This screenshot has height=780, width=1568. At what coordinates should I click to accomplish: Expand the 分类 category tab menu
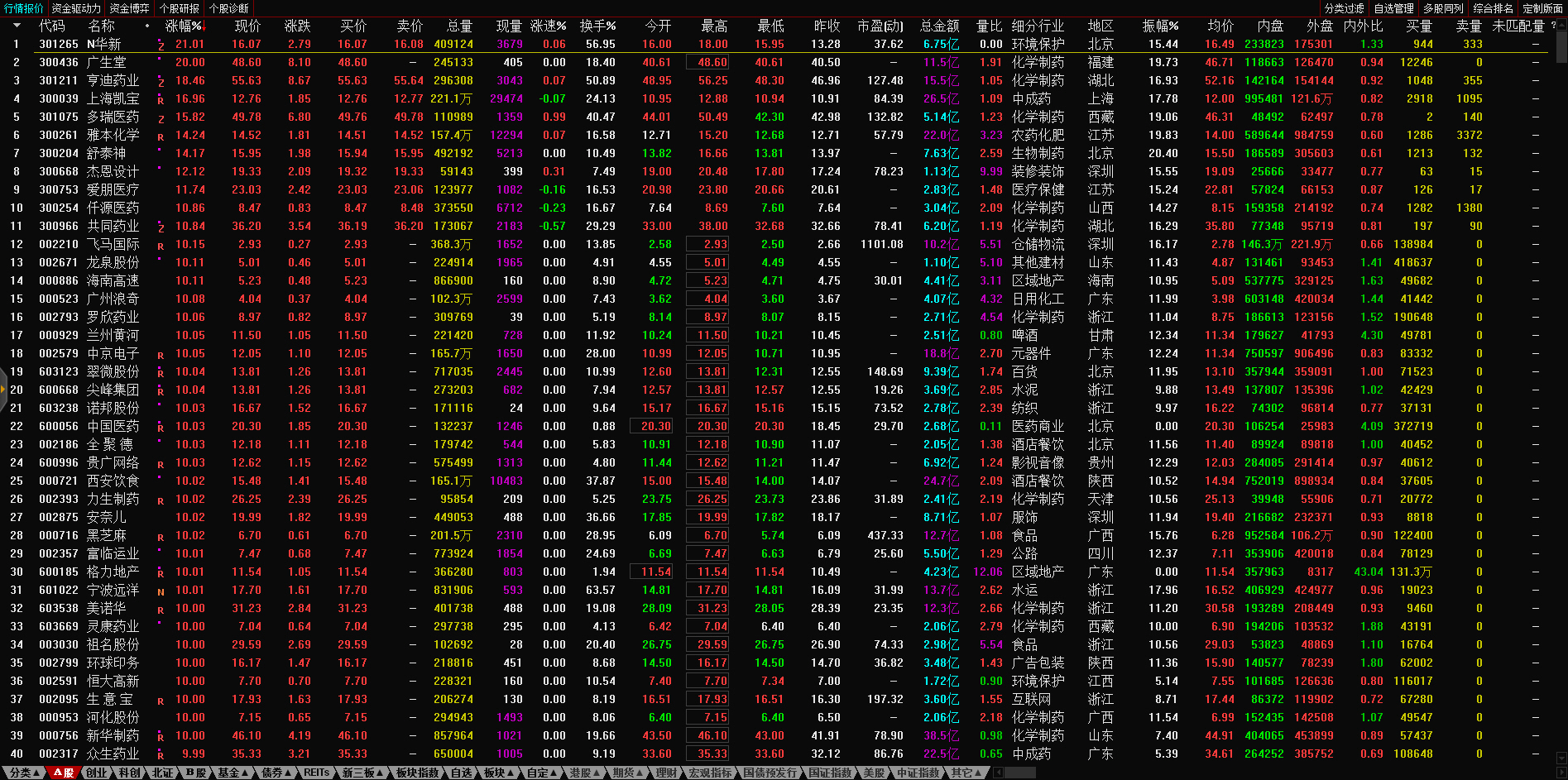[x=24, y=773]
